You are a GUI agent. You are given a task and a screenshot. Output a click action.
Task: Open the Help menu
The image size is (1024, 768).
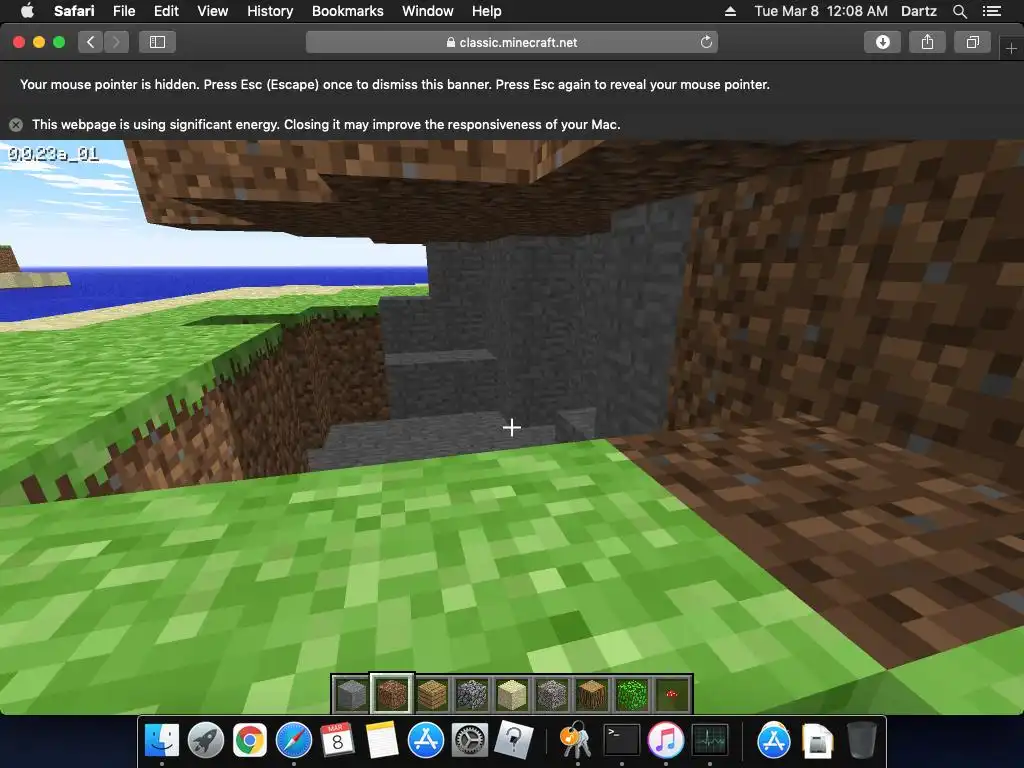click(487, 11)
